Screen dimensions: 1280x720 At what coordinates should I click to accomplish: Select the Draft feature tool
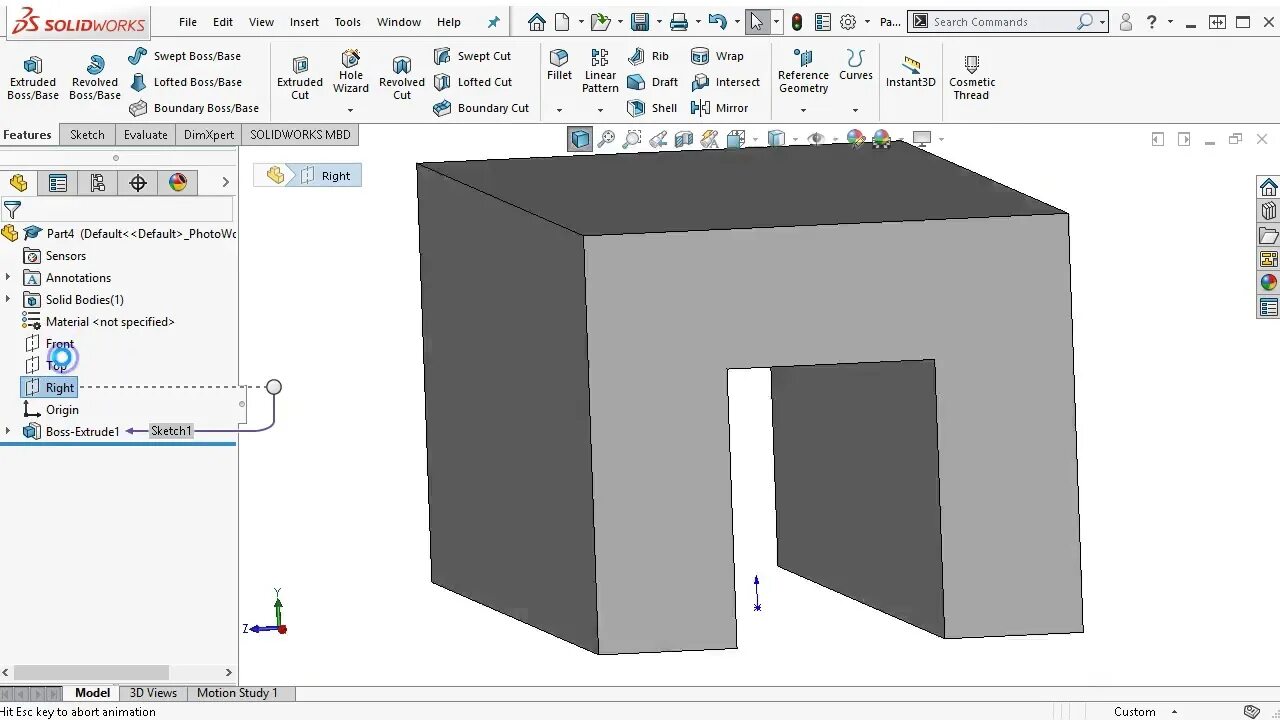[652, 82]
